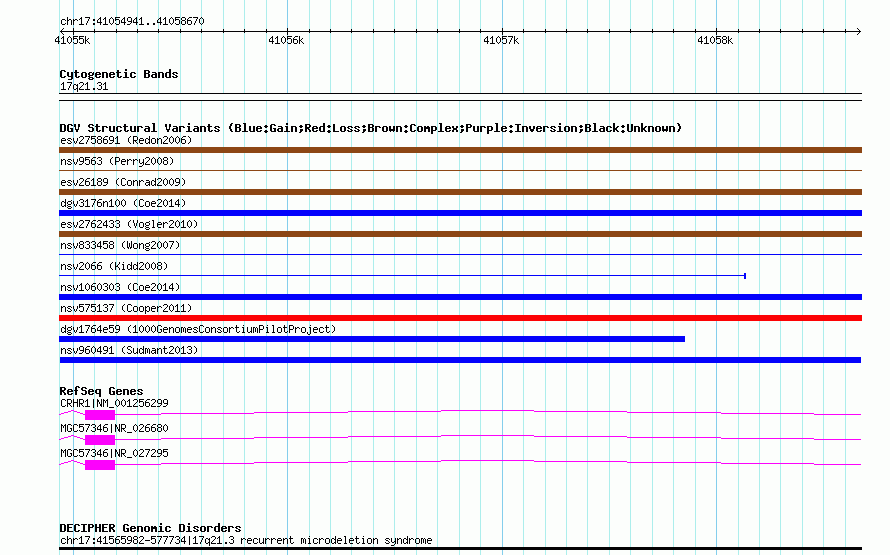Click the nsv9563 (Perry2008) label
The height and width of the screenshot is (555, 890).
tap(117, 161)
